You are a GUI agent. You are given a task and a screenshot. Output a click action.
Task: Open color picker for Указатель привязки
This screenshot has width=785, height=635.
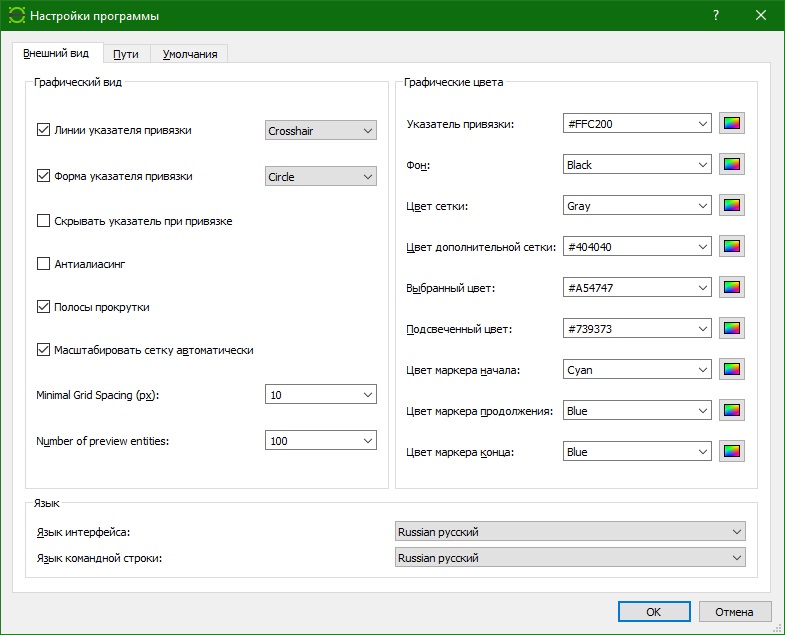(x=732, y=124)
